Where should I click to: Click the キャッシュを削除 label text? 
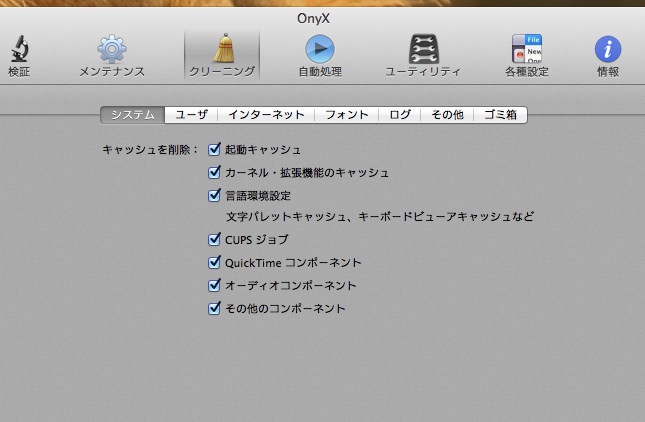tap(150, 150)
